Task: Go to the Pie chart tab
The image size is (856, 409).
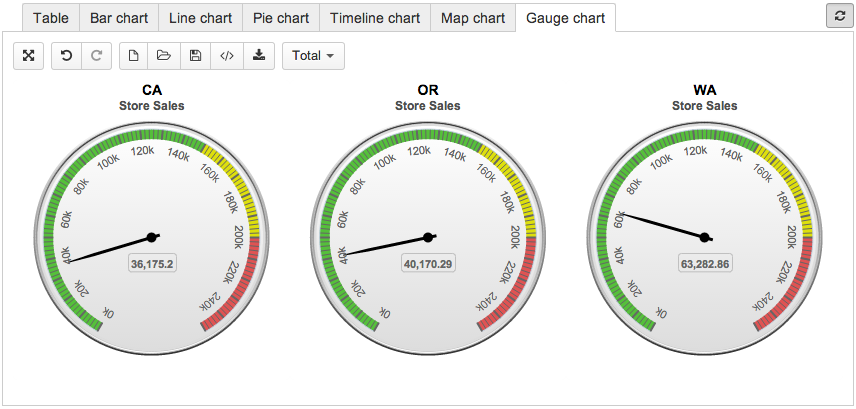Action: coord(279,18)
